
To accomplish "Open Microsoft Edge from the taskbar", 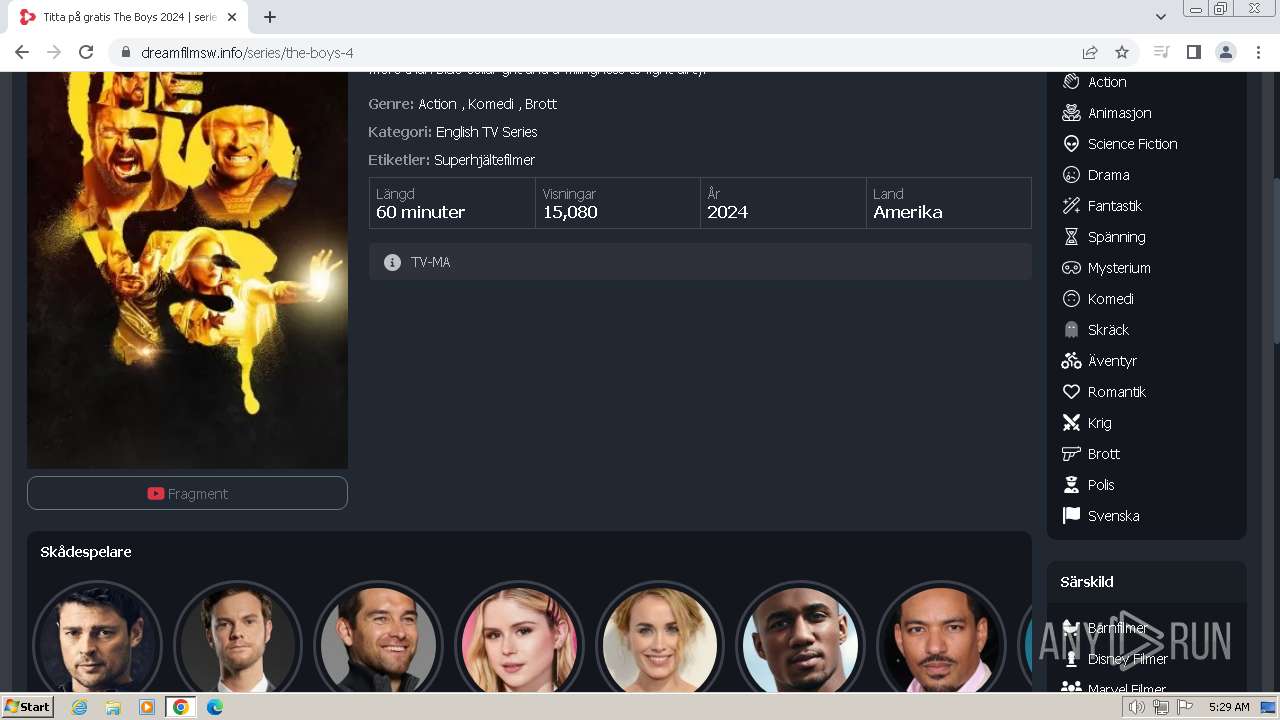I will click(x=214, y=707).
